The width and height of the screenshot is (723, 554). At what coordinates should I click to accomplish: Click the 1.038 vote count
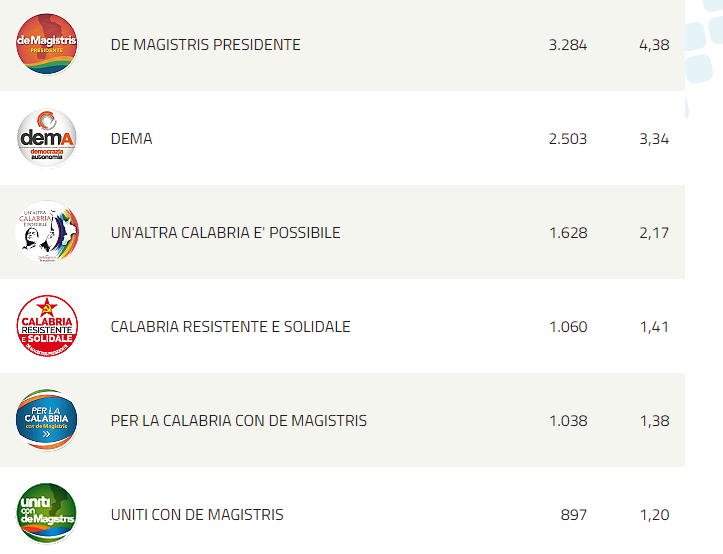(568, 421)
